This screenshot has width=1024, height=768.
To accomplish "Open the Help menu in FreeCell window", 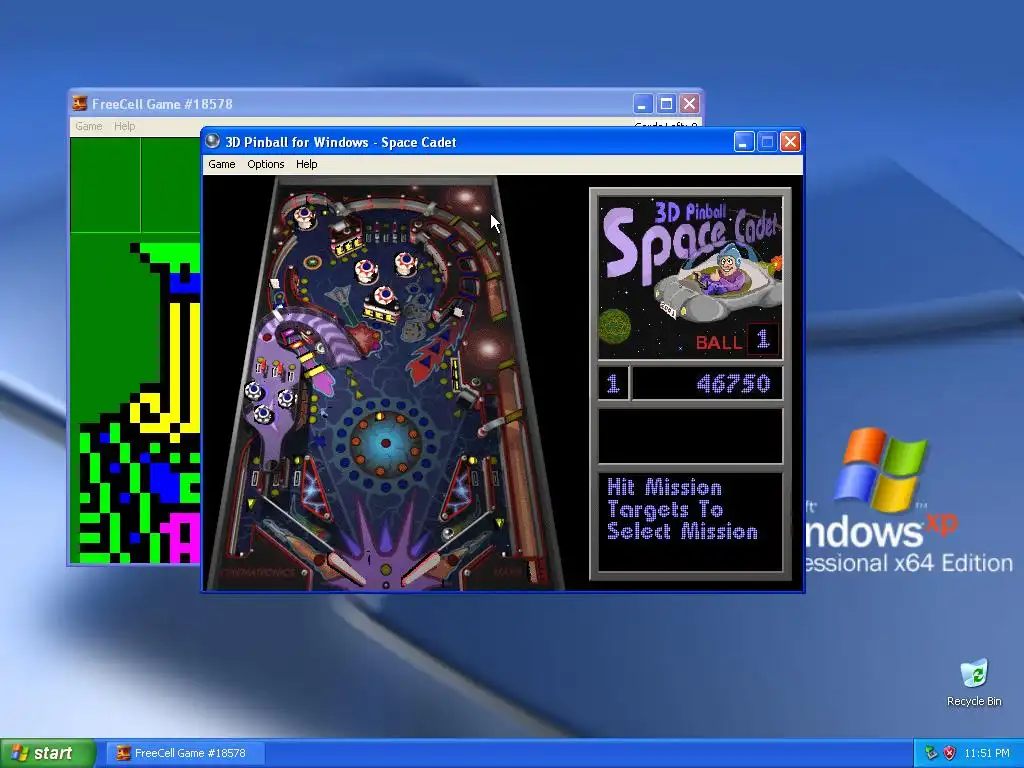I will click(124, 126).
